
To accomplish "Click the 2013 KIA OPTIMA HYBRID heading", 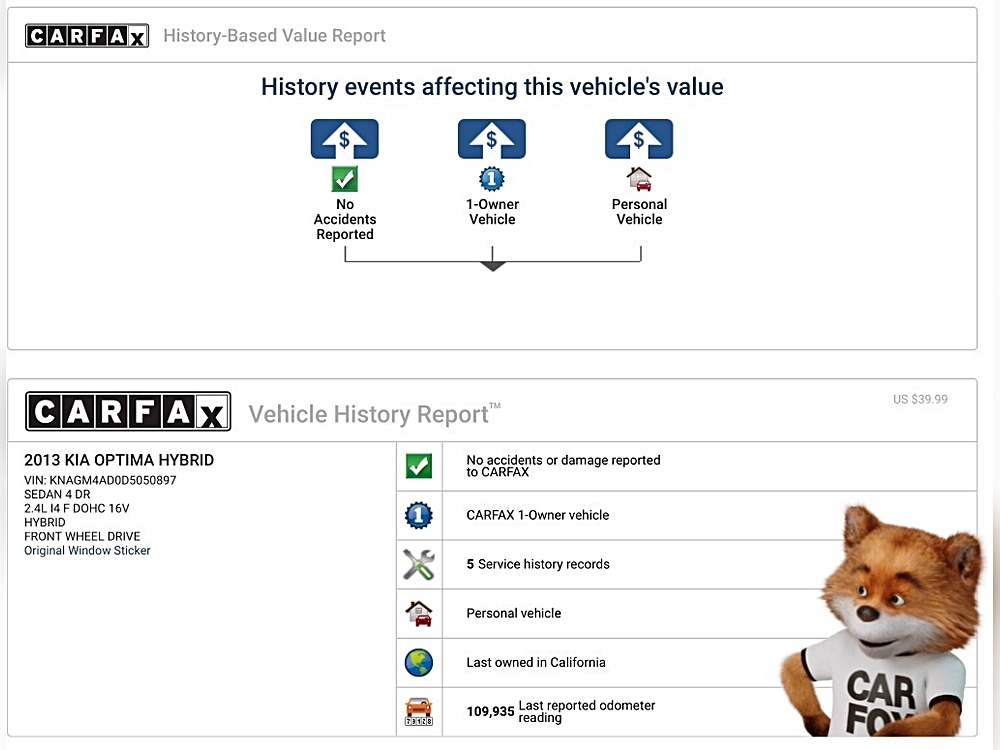I will (119, 460).
